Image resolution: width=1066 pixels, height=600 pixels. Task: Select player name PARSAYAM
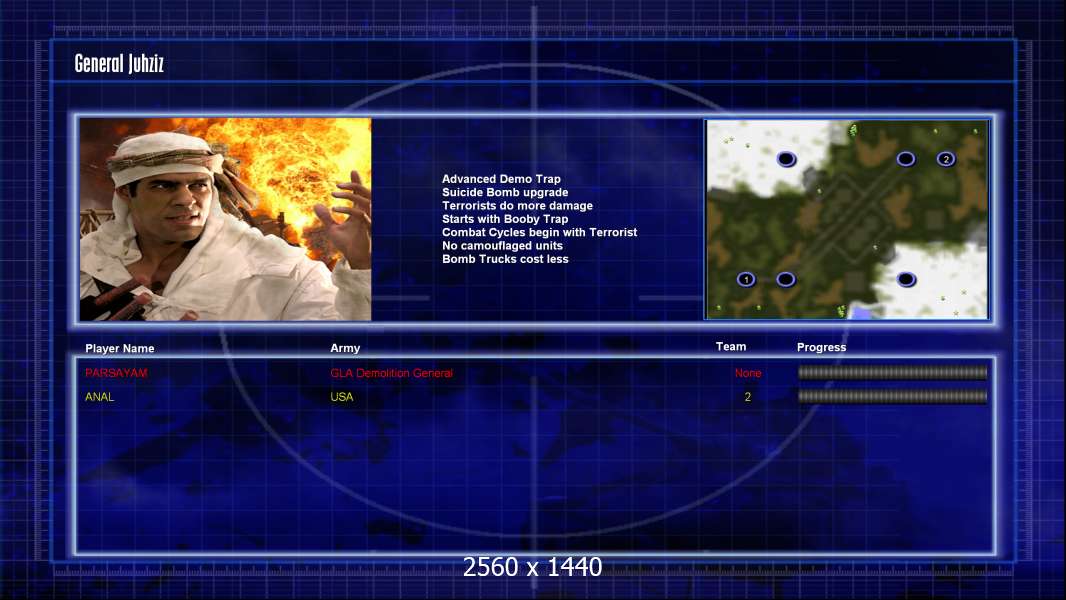(x=116, y=373)
